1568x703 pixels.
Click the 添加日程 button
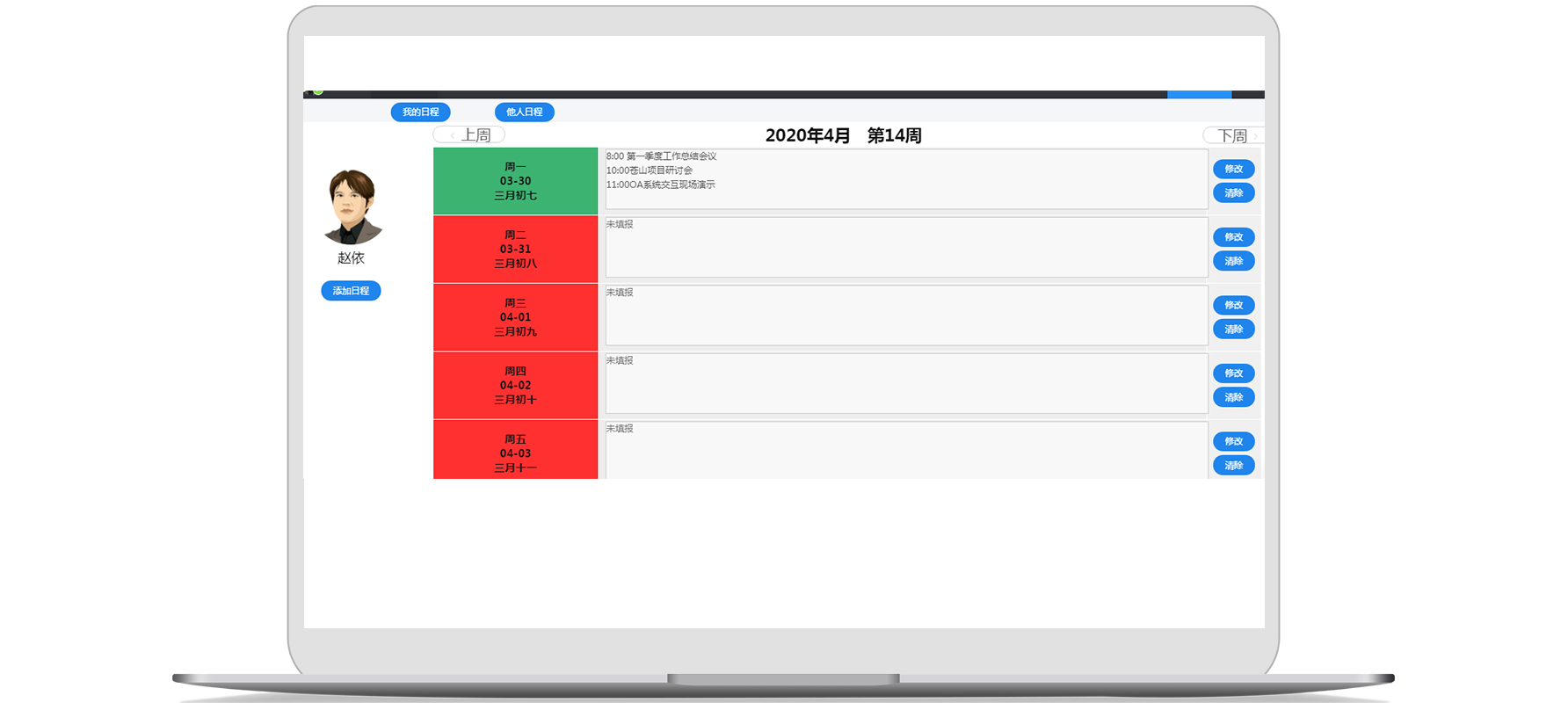(x=351, y=291)
